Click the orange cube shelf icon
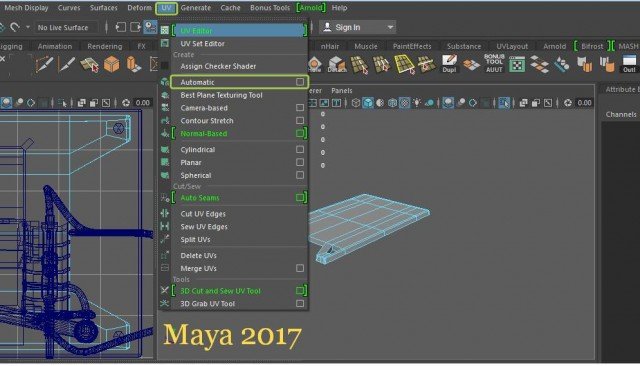The image size is (640, 366). (111, 64)
